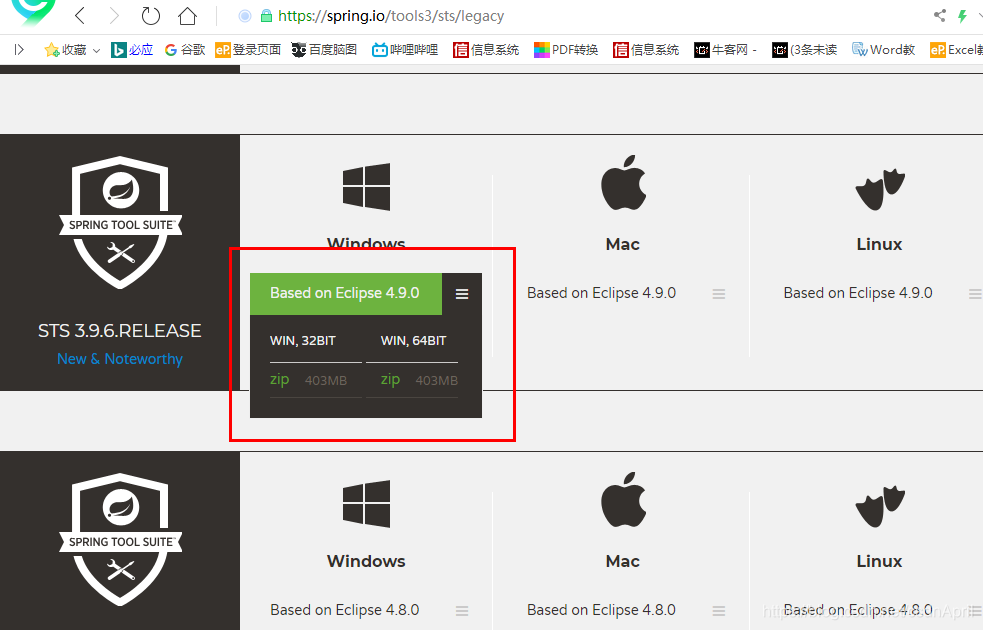
Task: Click the Windows logo for Eclipse 4.9.0
Action: 366,187
